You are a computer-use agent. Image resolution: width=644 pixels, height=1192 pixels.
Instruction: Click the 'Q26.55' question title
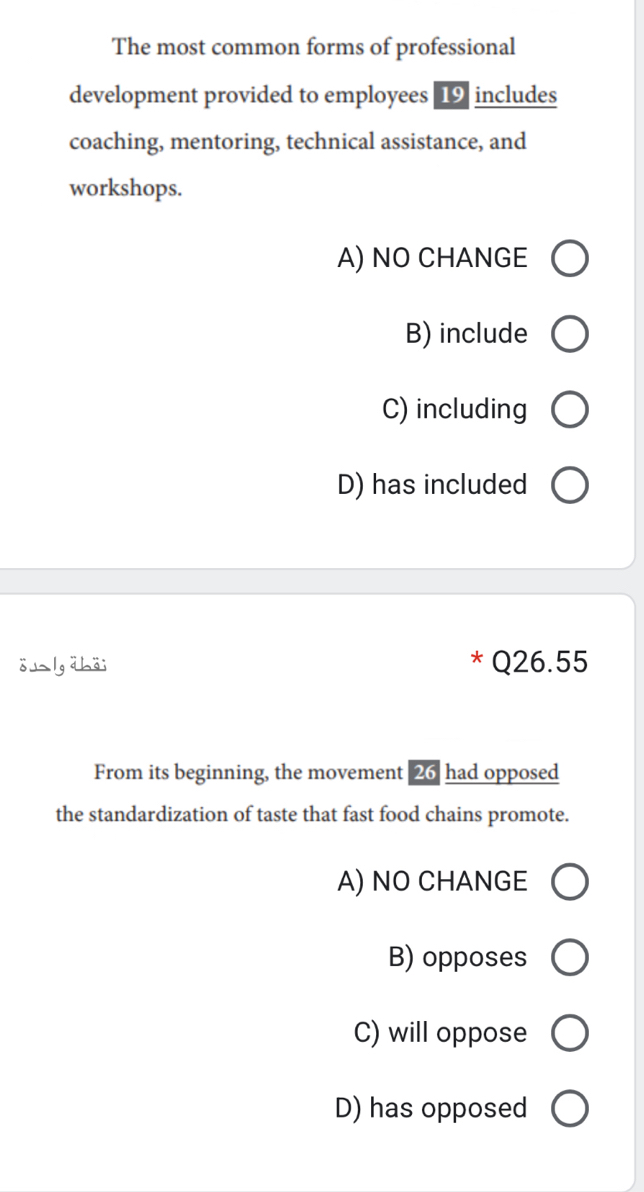(x=540, y=663)
